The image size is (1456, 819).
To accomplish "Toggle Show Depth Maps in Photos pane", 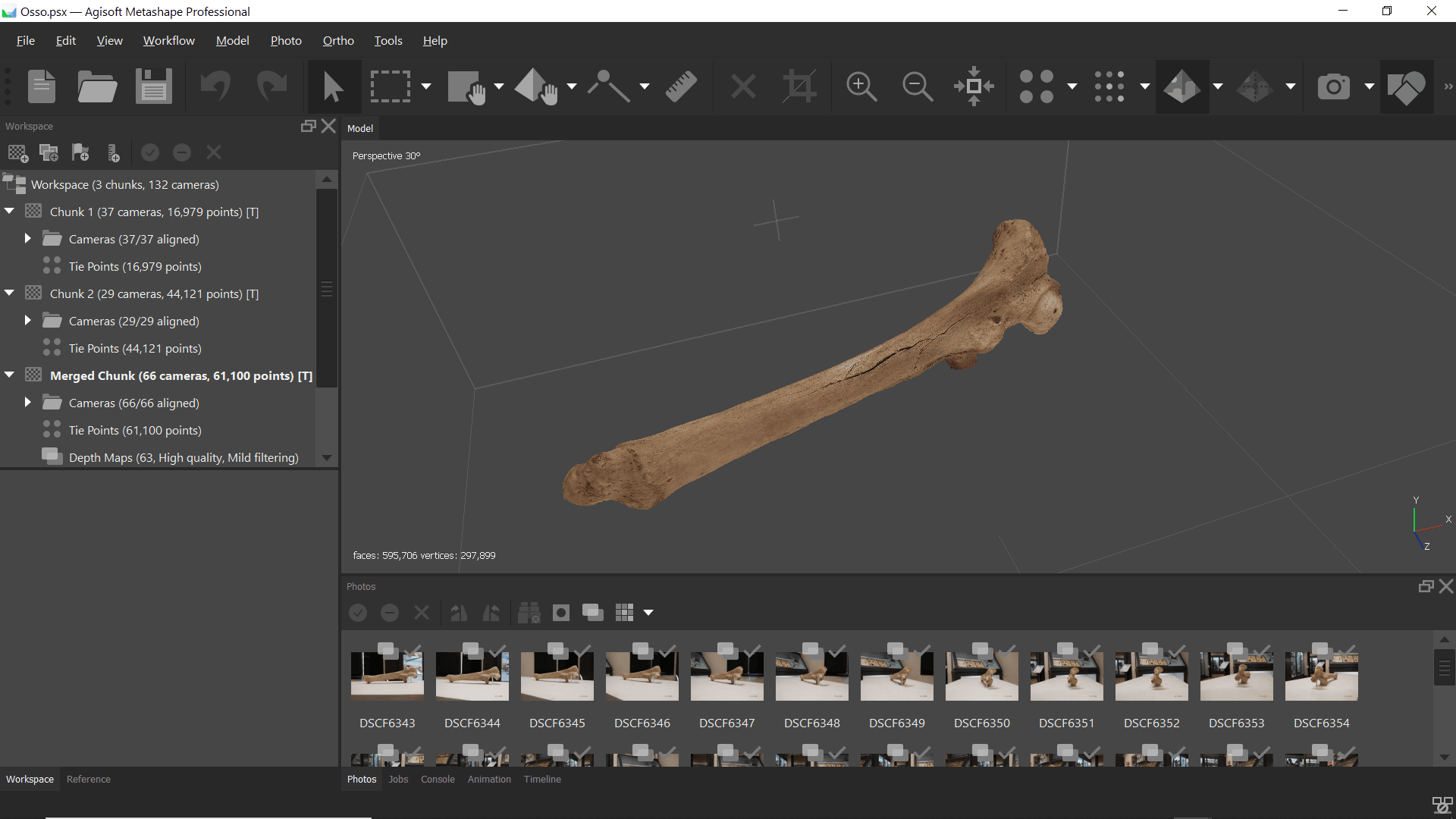I will 592,613.
